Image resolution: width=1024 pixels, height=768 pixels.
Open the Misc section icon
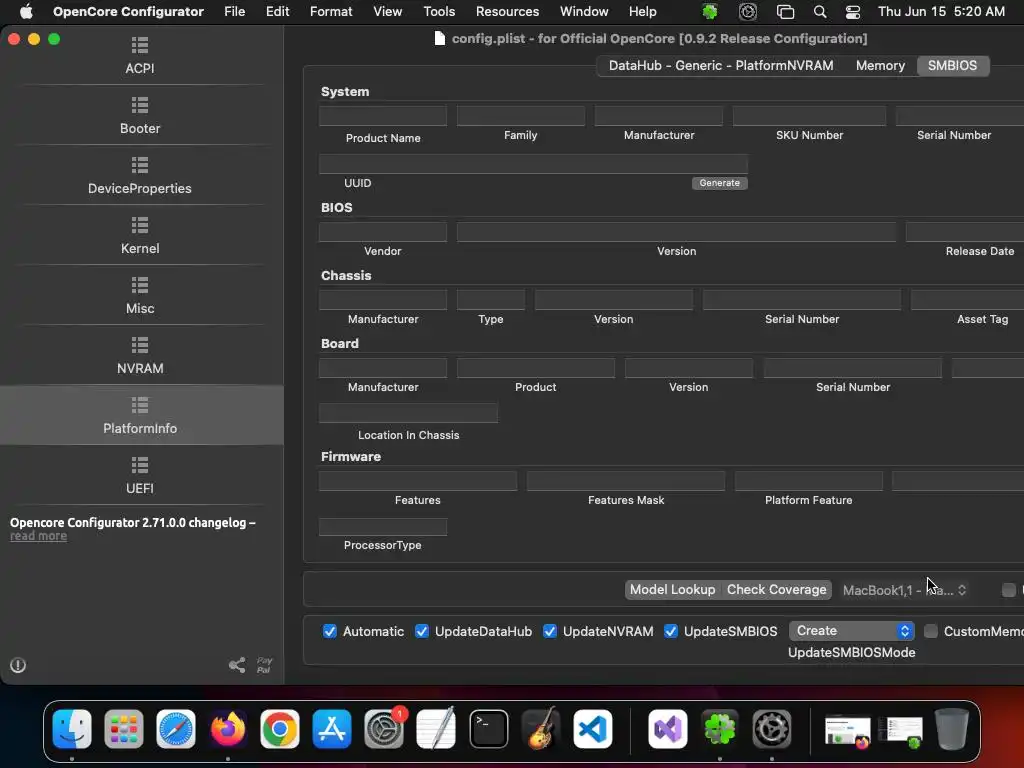point(140,285)
